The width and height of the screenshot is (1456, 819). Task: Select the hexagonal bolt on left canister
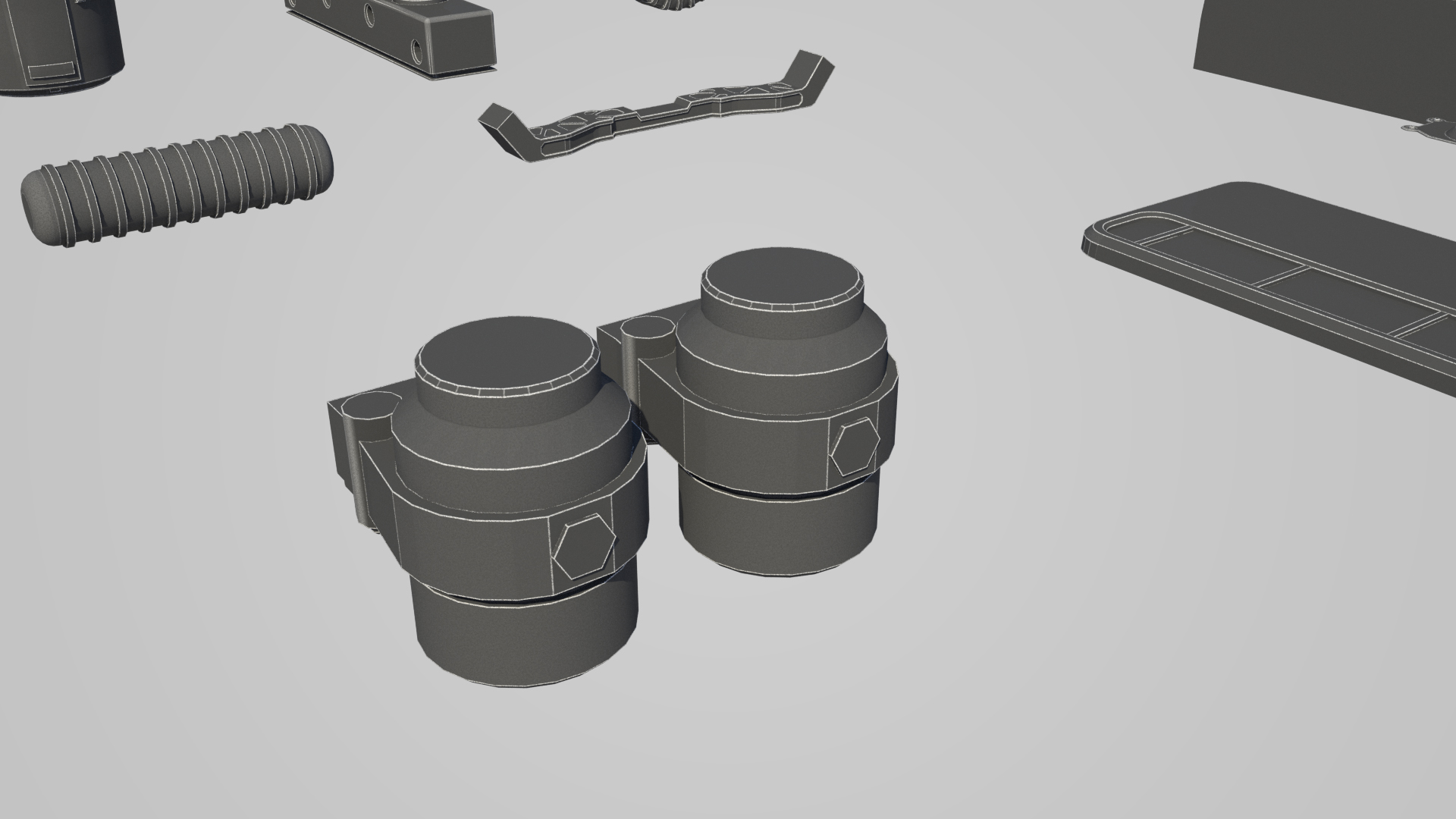(583, 546)
